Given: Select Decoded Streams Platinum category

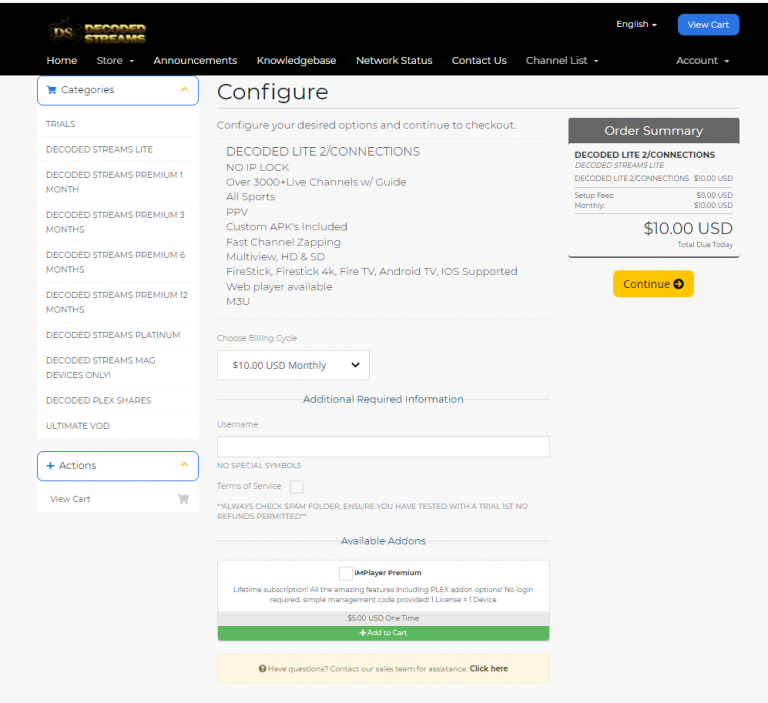Looking at the screenshot, I should (x=118, y=335).
